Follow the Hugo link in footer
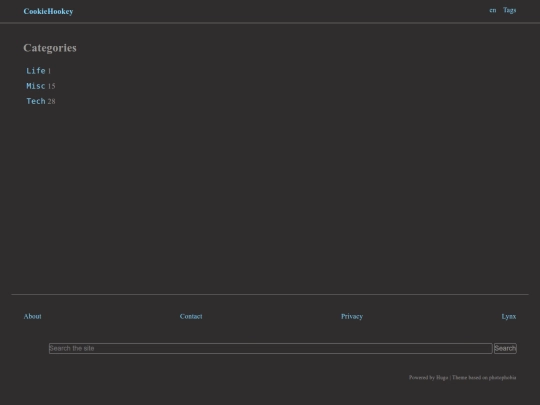 (x=442, y=377)
